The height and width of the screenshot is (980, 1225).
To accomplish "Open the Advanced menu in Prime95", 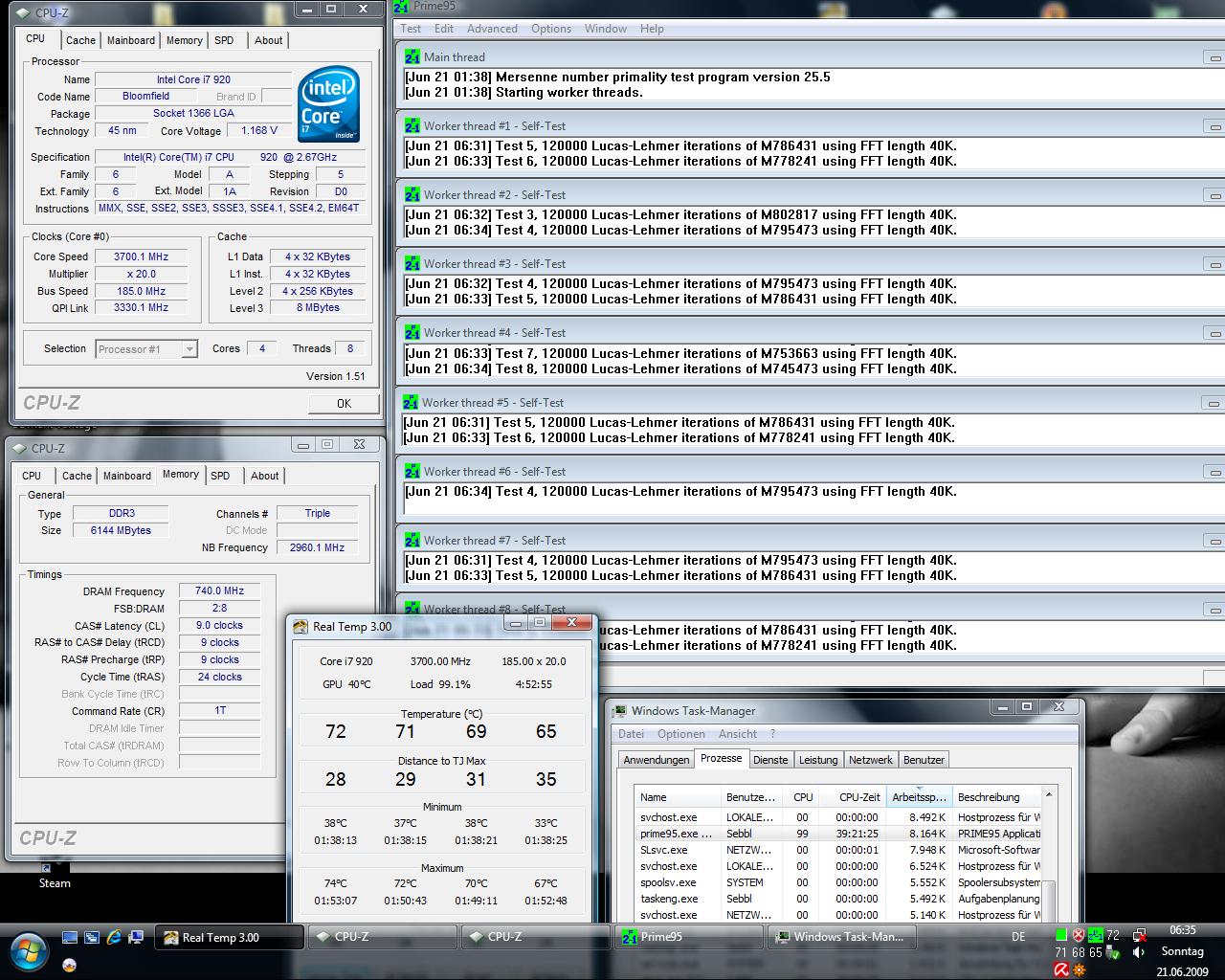I will click(492, 29).
